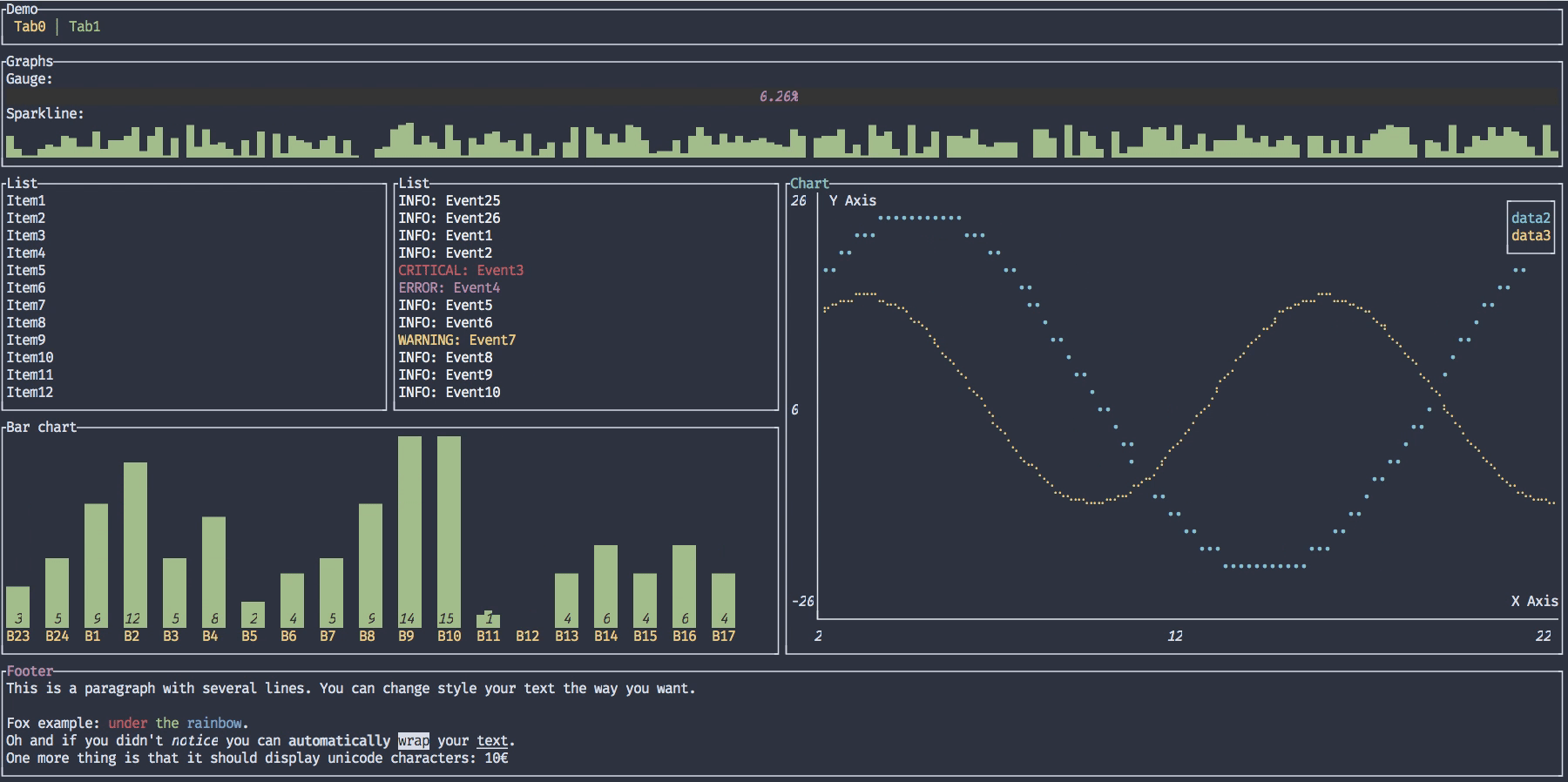The image size is (1568, 782).
Task: Click the X Axis label in chart
Action: tap(1535, 602)
